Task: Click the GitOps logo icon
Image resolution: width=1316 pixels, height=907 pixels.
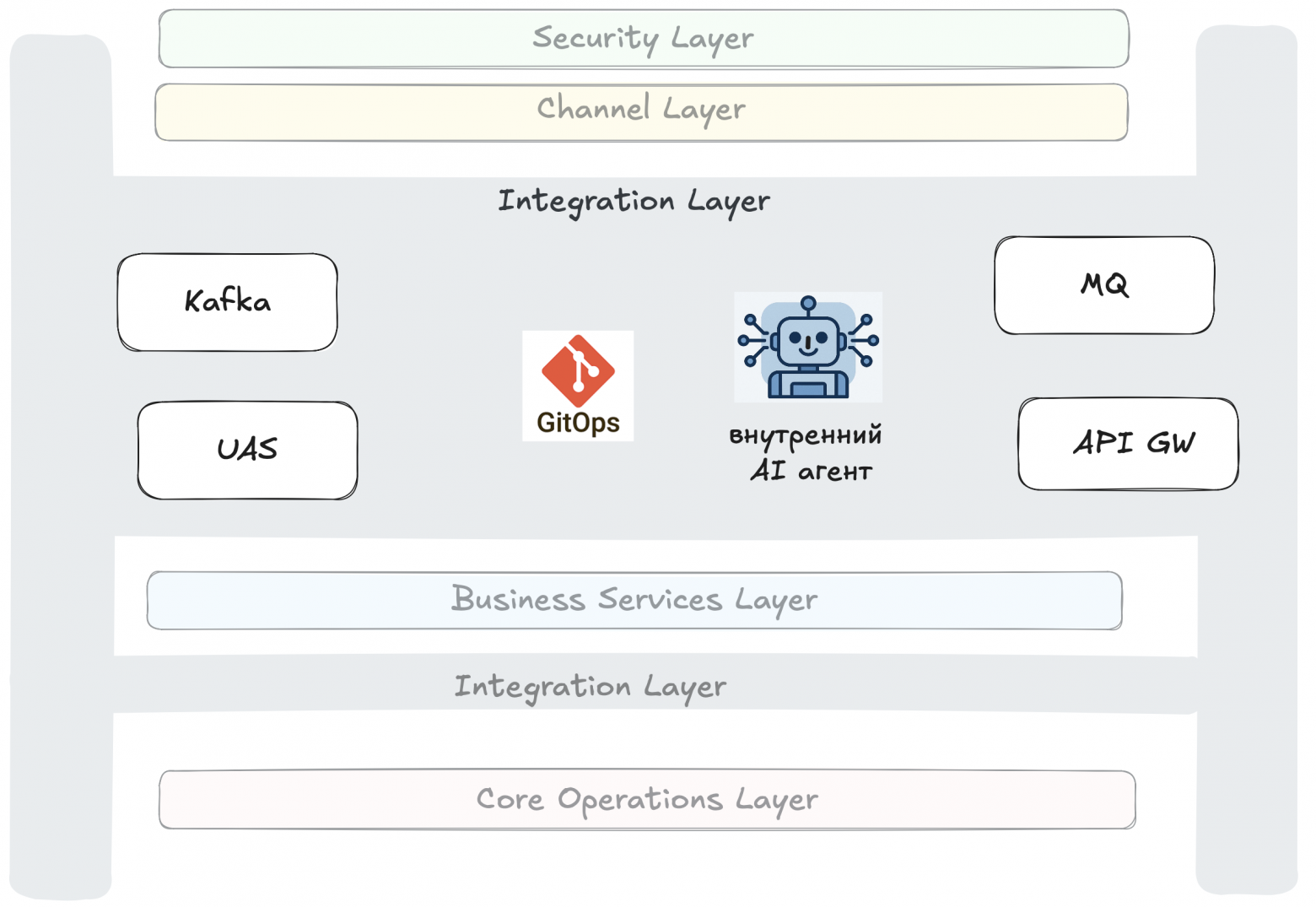Action: 578,386
